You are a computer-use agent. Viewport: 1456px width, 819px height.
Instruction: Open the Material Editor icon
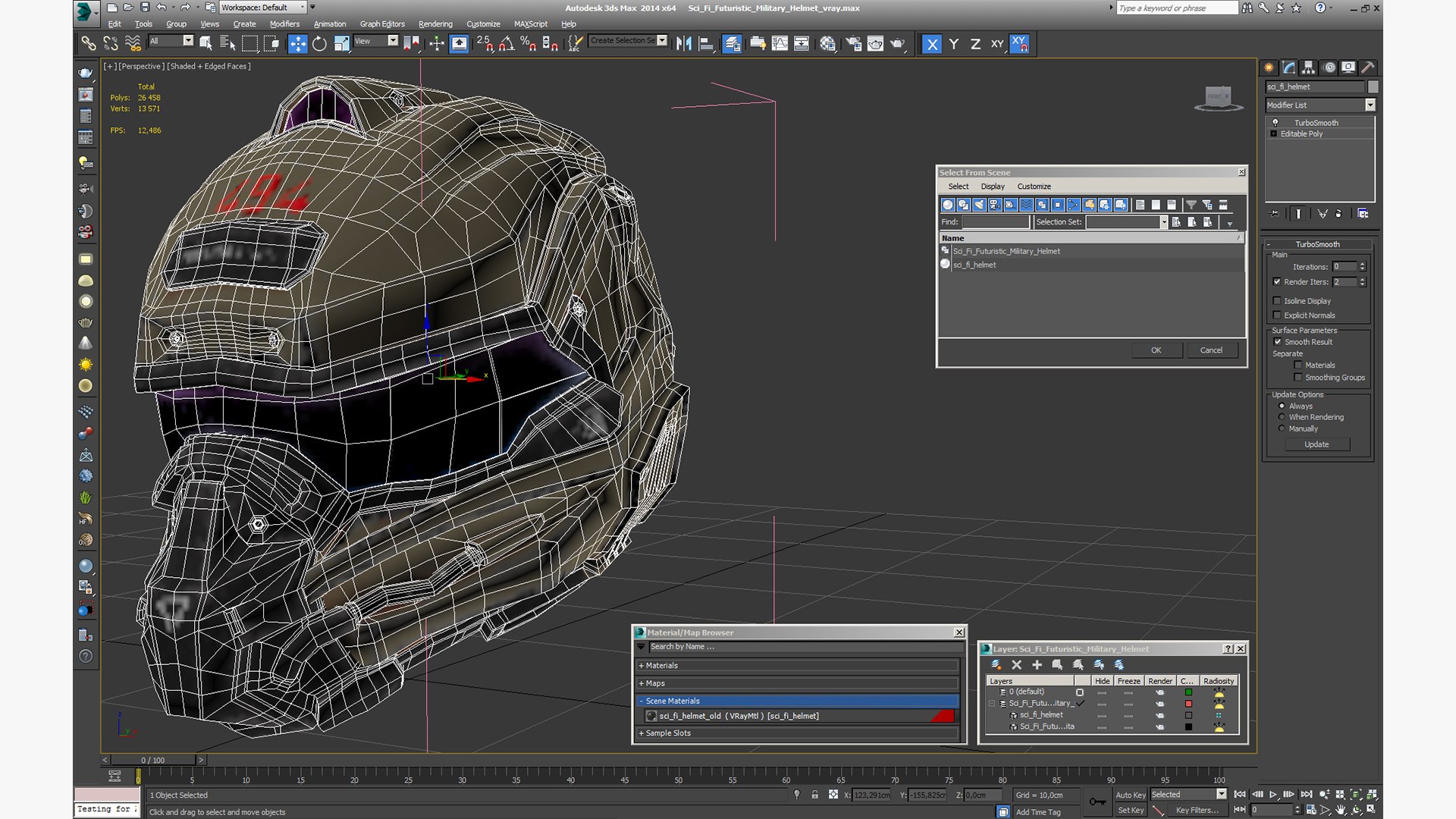tap(827, 44)
